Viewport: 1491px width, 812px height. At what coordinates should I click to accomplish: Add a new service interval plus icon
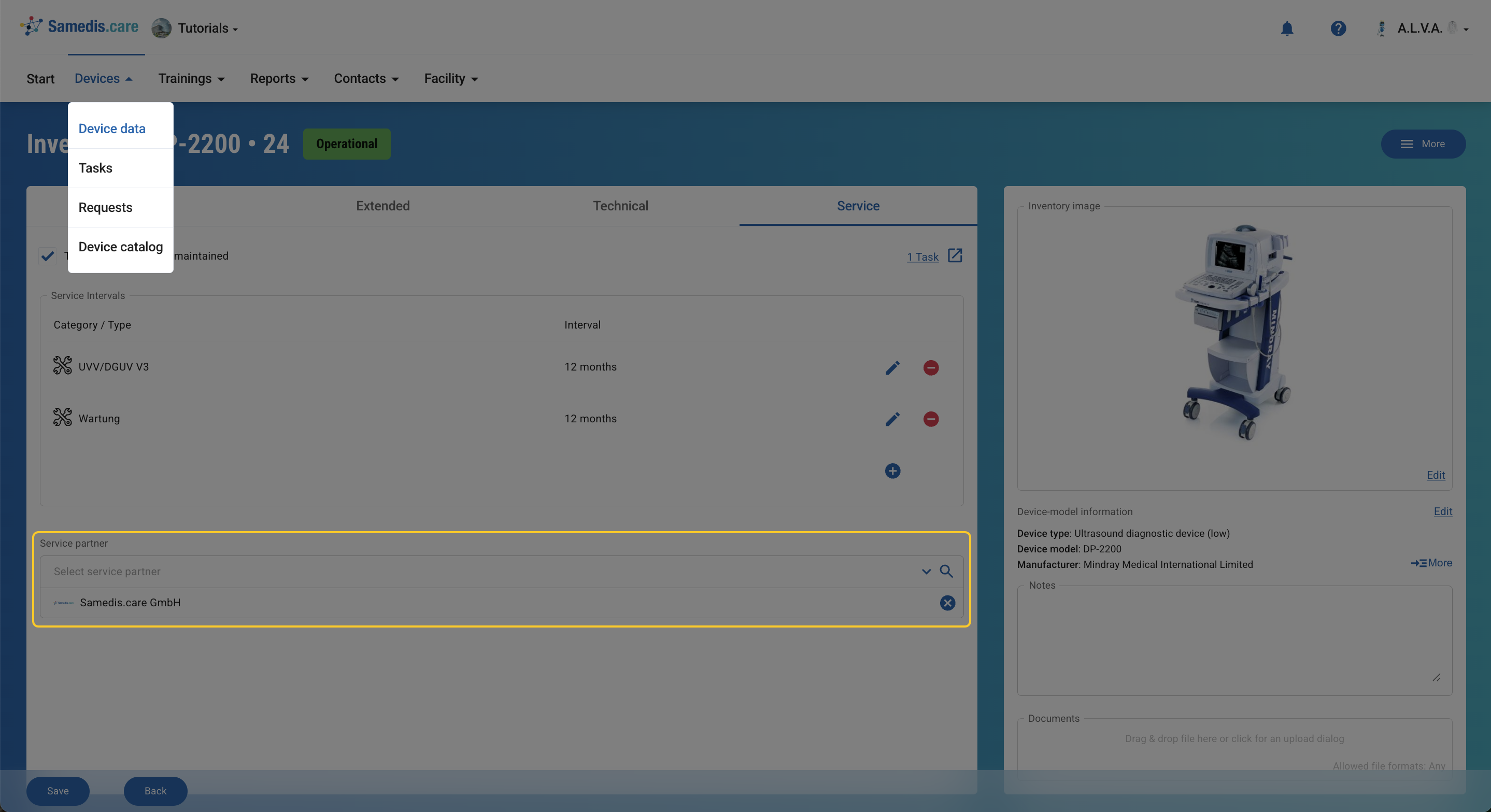tap(892, 471)
